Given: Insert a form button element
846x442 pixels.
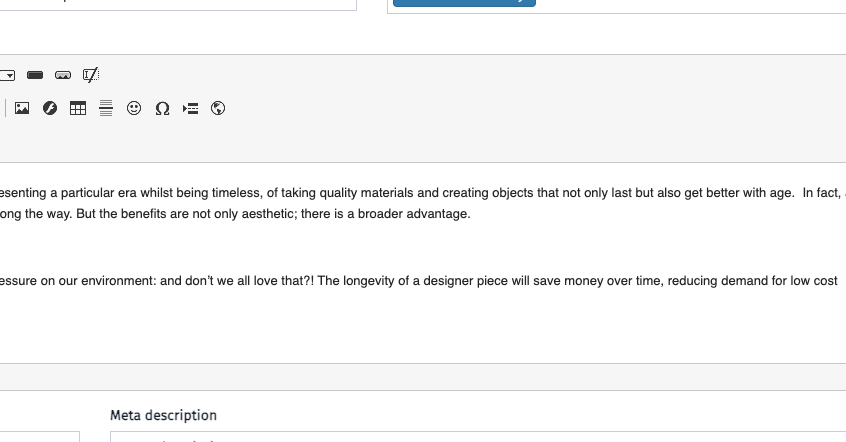Looking at the screenshot, I should pos(35,75).
